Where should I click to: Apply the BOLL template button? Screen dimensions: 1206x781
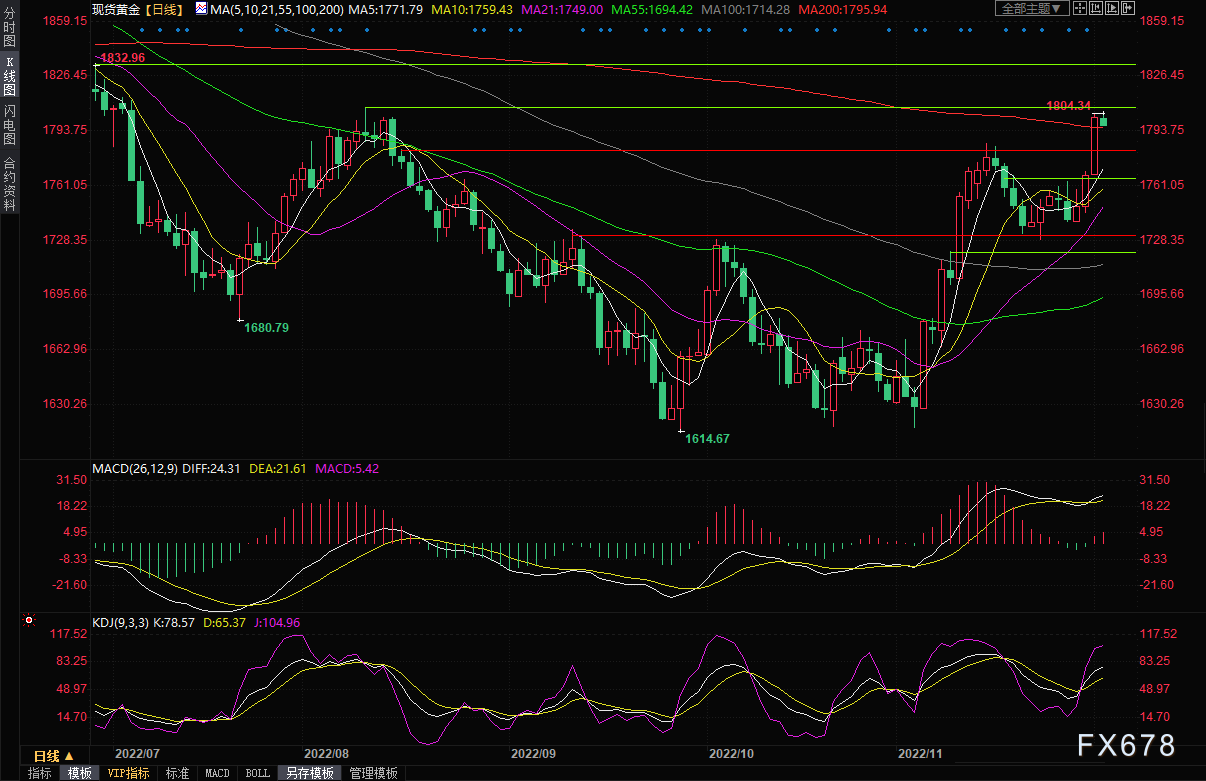257,773
